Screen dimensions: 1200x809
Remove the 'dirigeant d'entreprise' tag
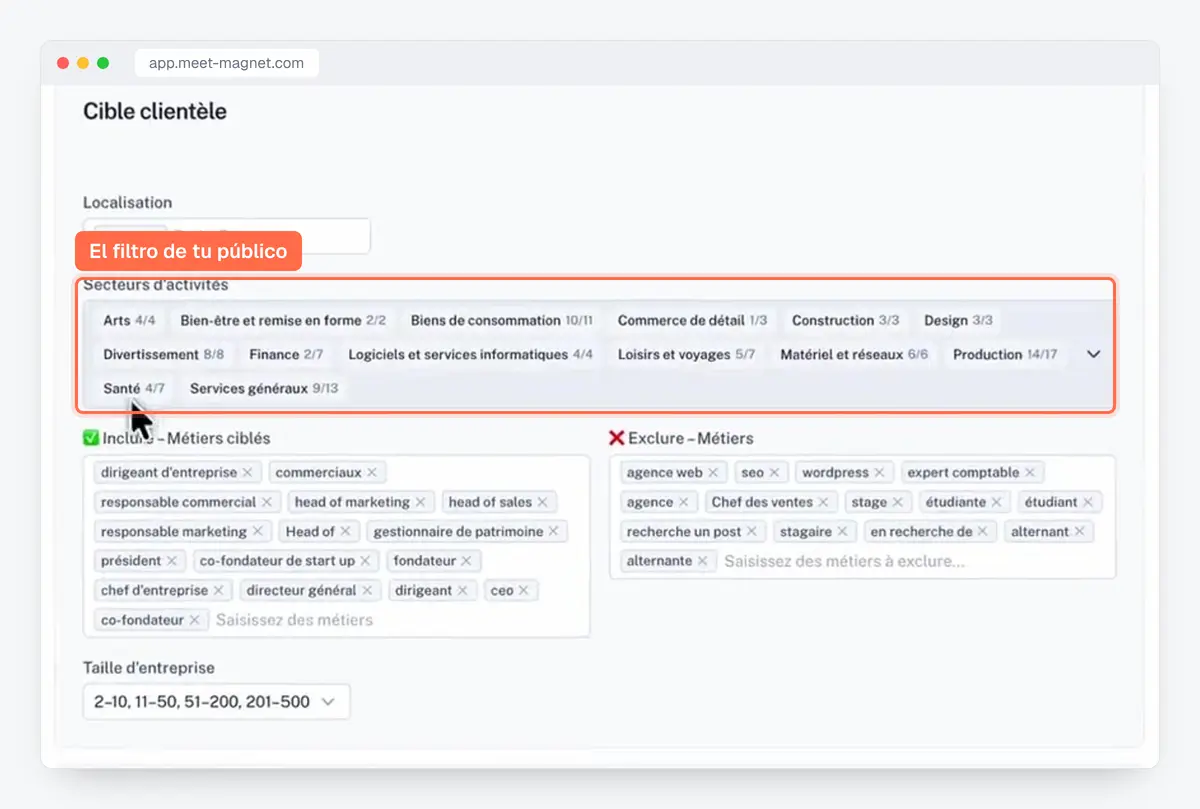tap(248, 472)
